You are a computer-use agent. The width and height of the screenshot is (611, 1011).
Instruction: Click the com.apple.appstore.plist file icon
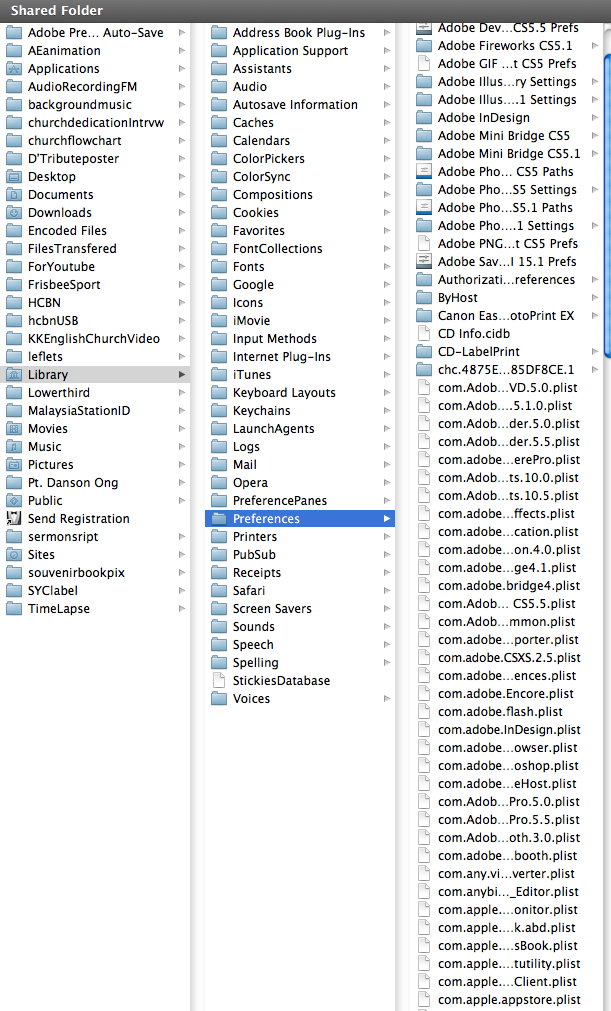coord(424,1000)
